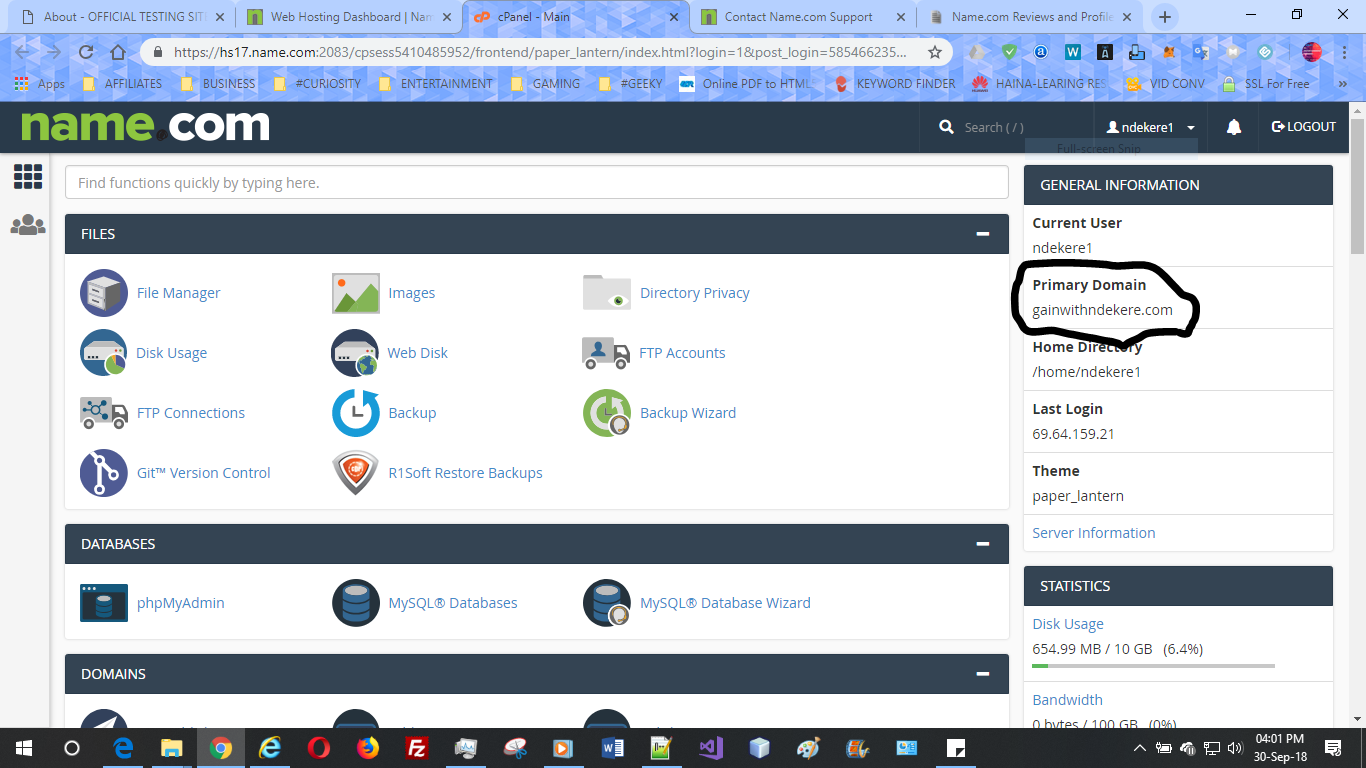This screenshot has height=768, width=1366.
Task: Click the Disk Usage statistics link
Action: [1068, 624]
